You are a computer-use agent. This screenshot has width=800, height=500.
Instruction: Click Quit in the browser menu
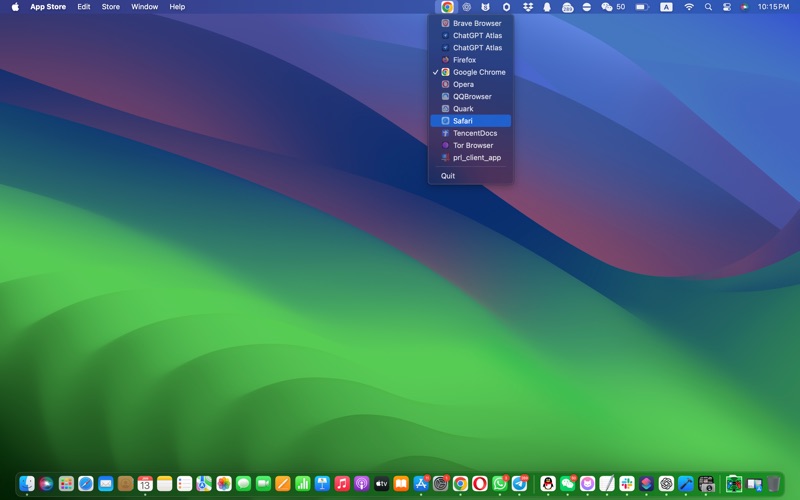click(448, 176)
